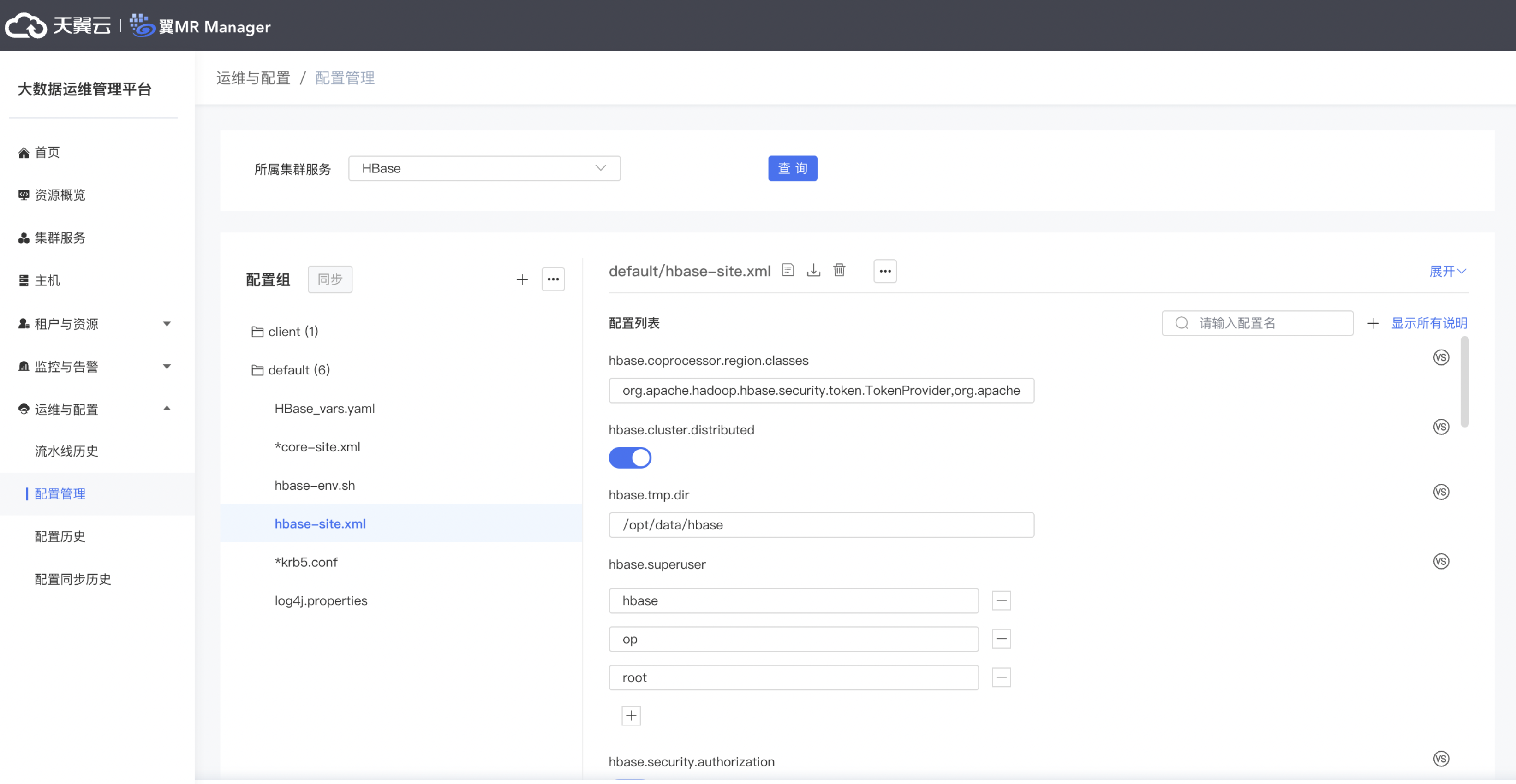Download the hbase-site.xml file

pyautogui.click(x=813, y=270)
